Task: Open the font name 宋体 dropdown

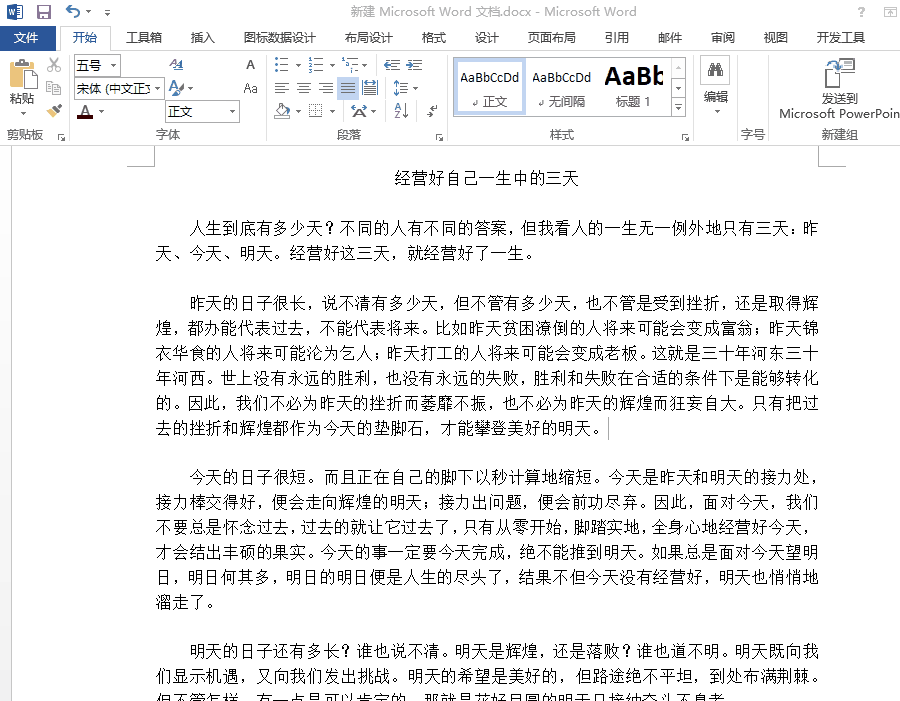Action: pos(158,88)
